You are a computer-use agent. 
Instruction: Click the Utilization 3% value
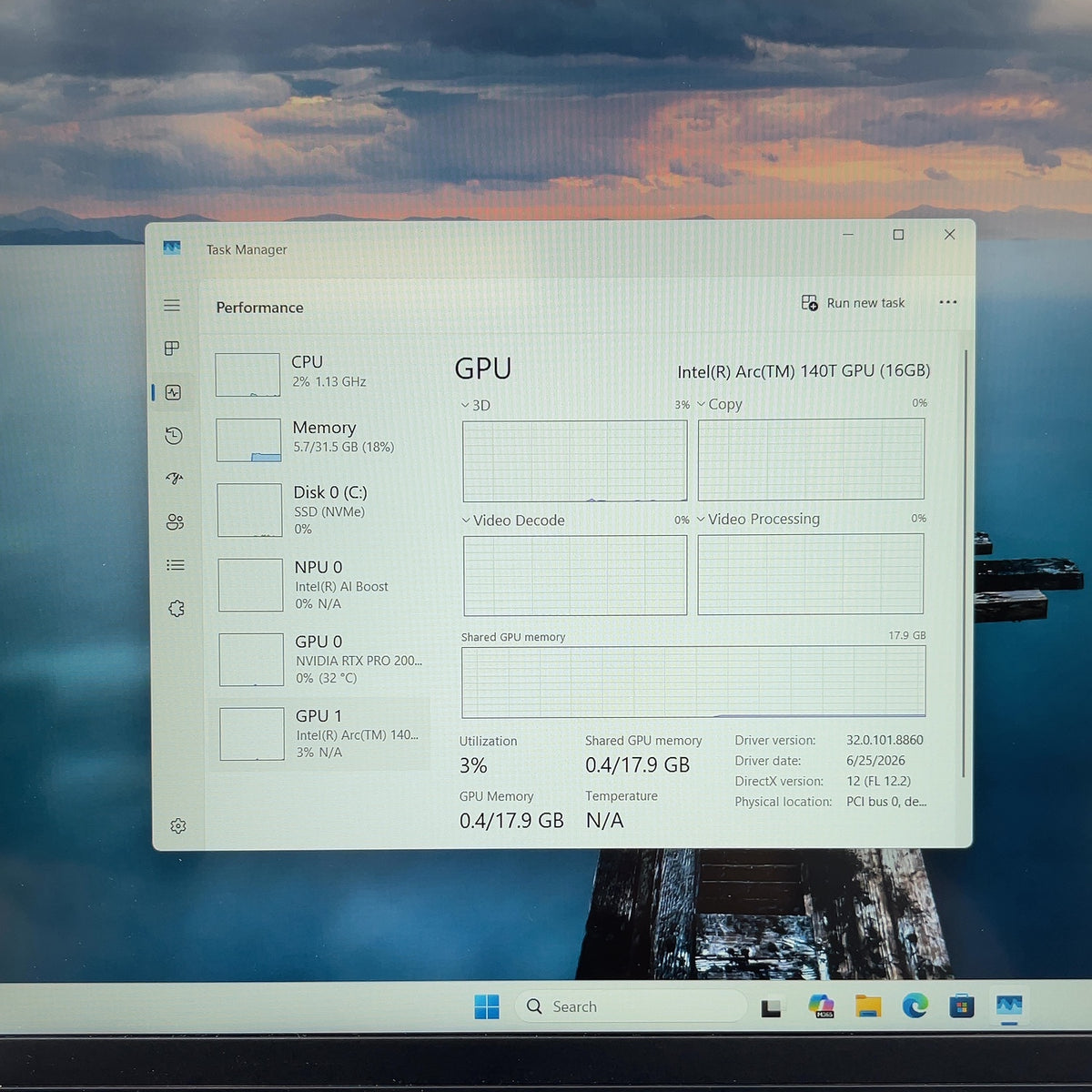click(473, 766)
